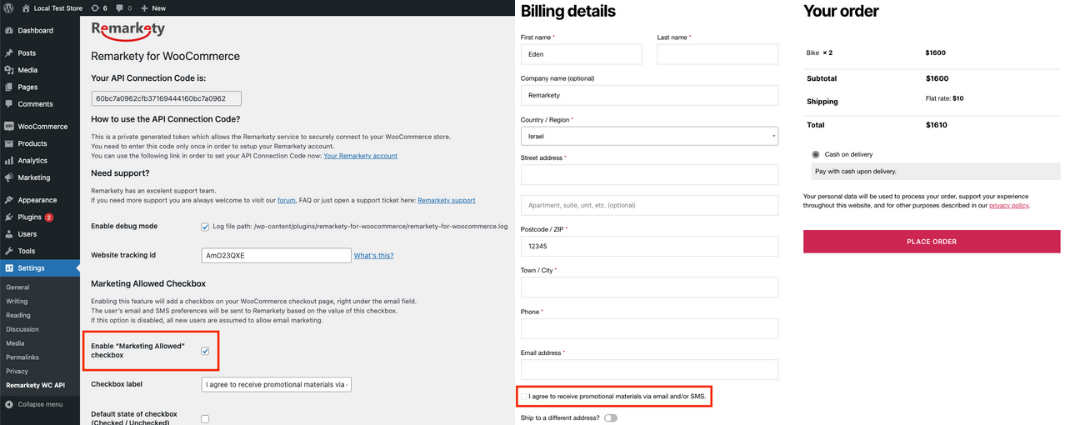Select the Cash on delivery radio button
The image size is (1080, 425).
(x=816, y=154)
